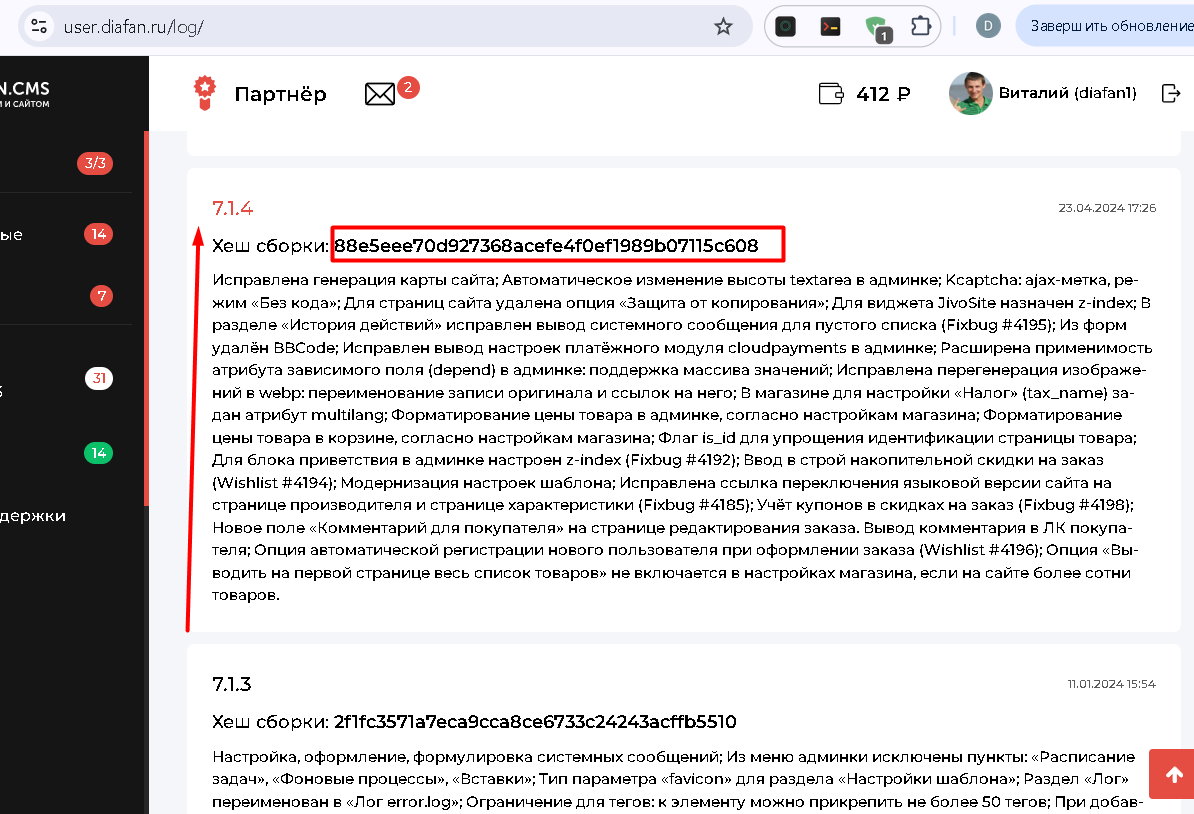Open the browser profile avatar D
Viewport: 1194px width, 814px height.
tap(987, 27)
